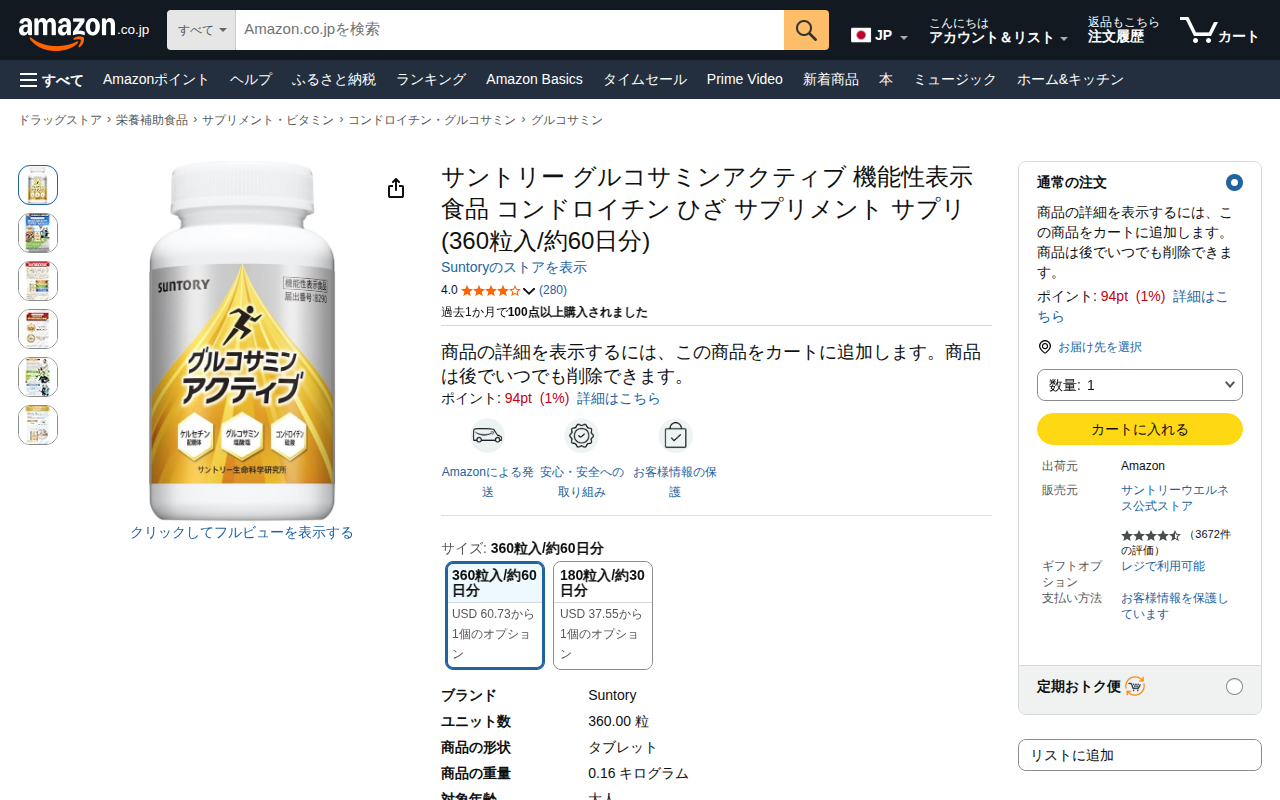Click the 定期おトク便 cart icon
The width and height of the screenshot is (1280, 800).
(1135, 686)
